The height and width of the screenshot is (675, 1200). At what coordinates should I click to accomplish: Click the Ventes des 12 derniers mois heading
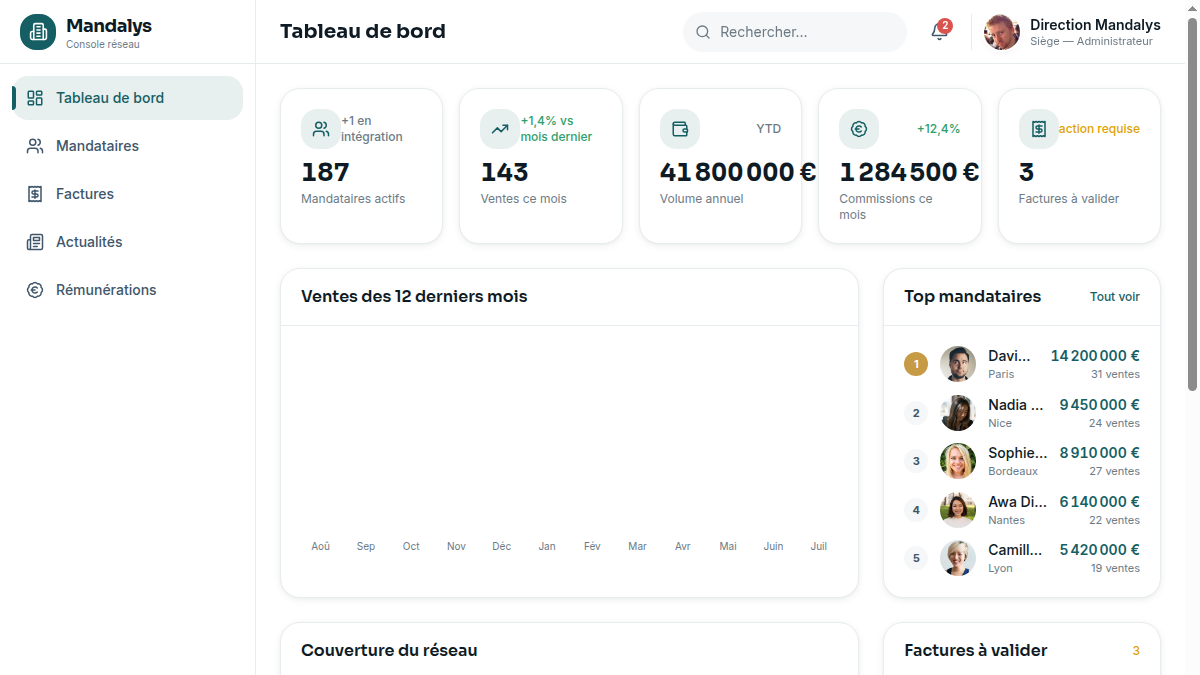pos(414,297)
